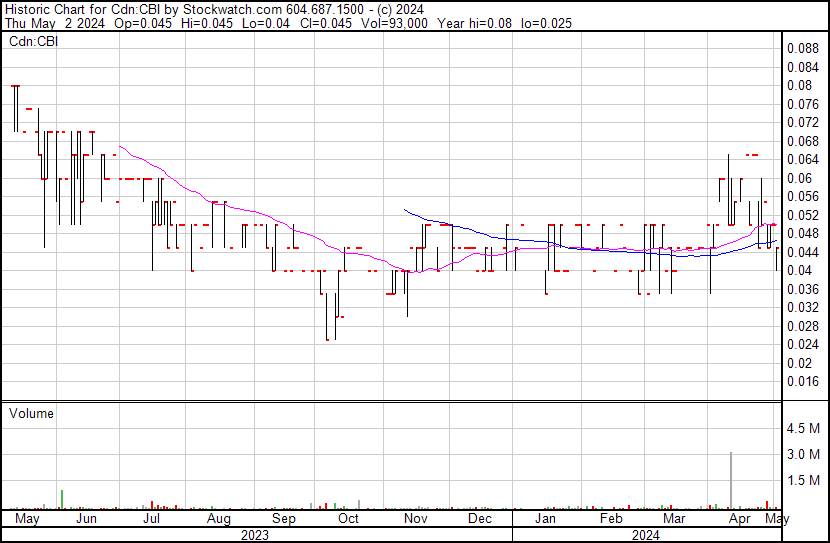The image size is (830, 543).
Task: Select the Apr month on time axis
Action: pyautogui.click(x=739, y=519)
